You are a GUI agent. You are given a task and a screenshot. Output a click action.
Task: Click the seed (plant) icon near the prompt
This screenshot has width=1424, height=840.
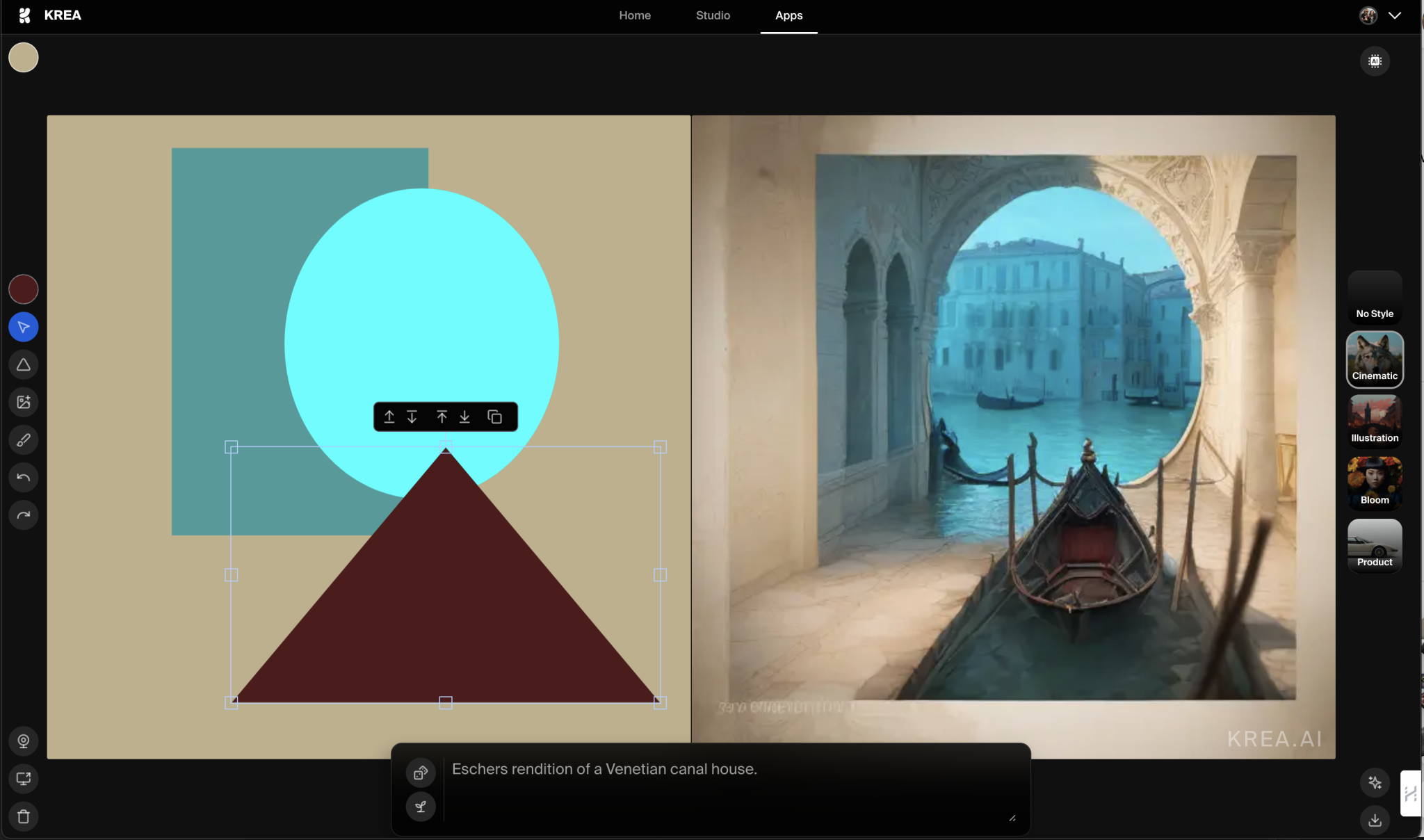[x=420, y=807]
